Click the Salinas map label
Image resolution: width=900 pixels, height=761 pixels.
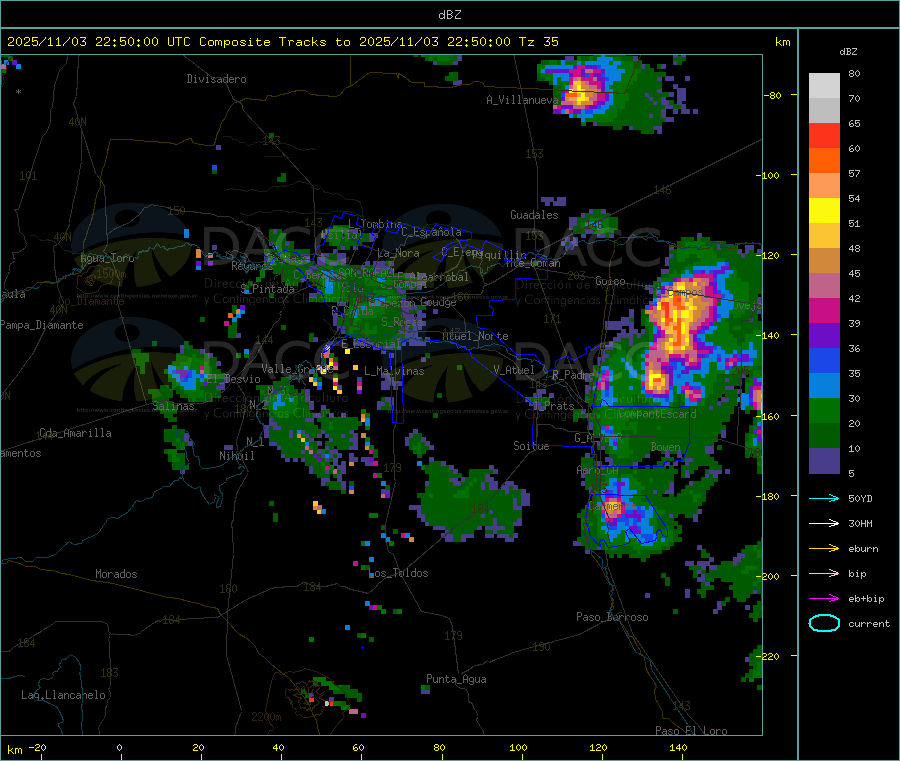click(173, 406)
